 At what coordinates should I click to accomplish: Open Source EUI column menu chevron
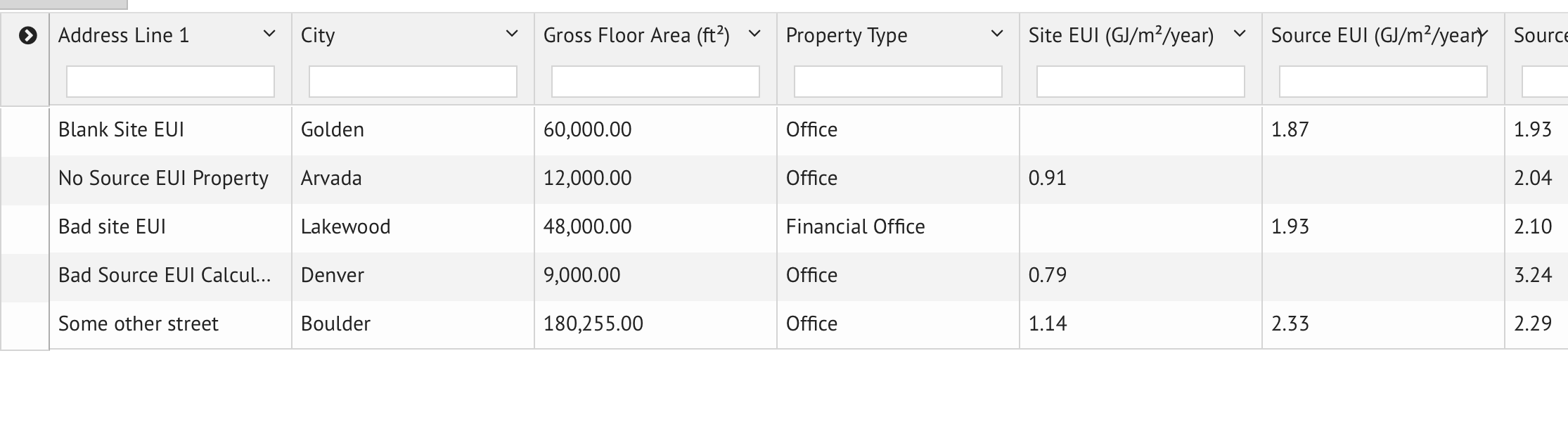click(x=1482, y=34)
